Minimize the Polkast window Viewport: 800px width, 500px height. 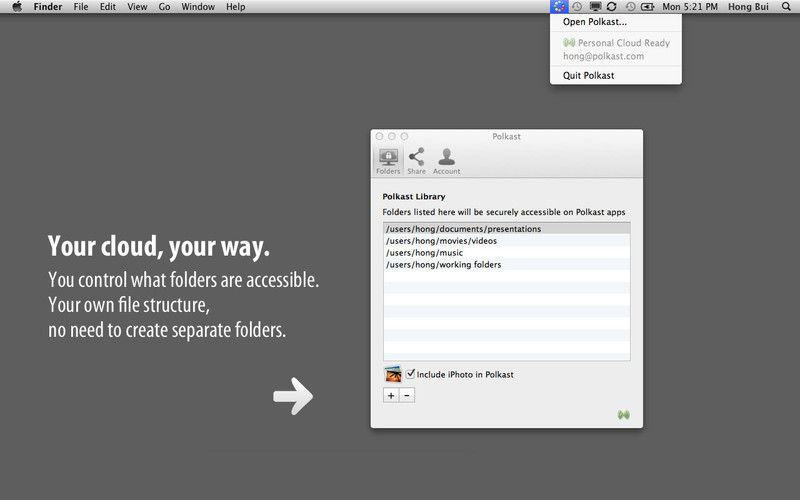tap(392, 136)
